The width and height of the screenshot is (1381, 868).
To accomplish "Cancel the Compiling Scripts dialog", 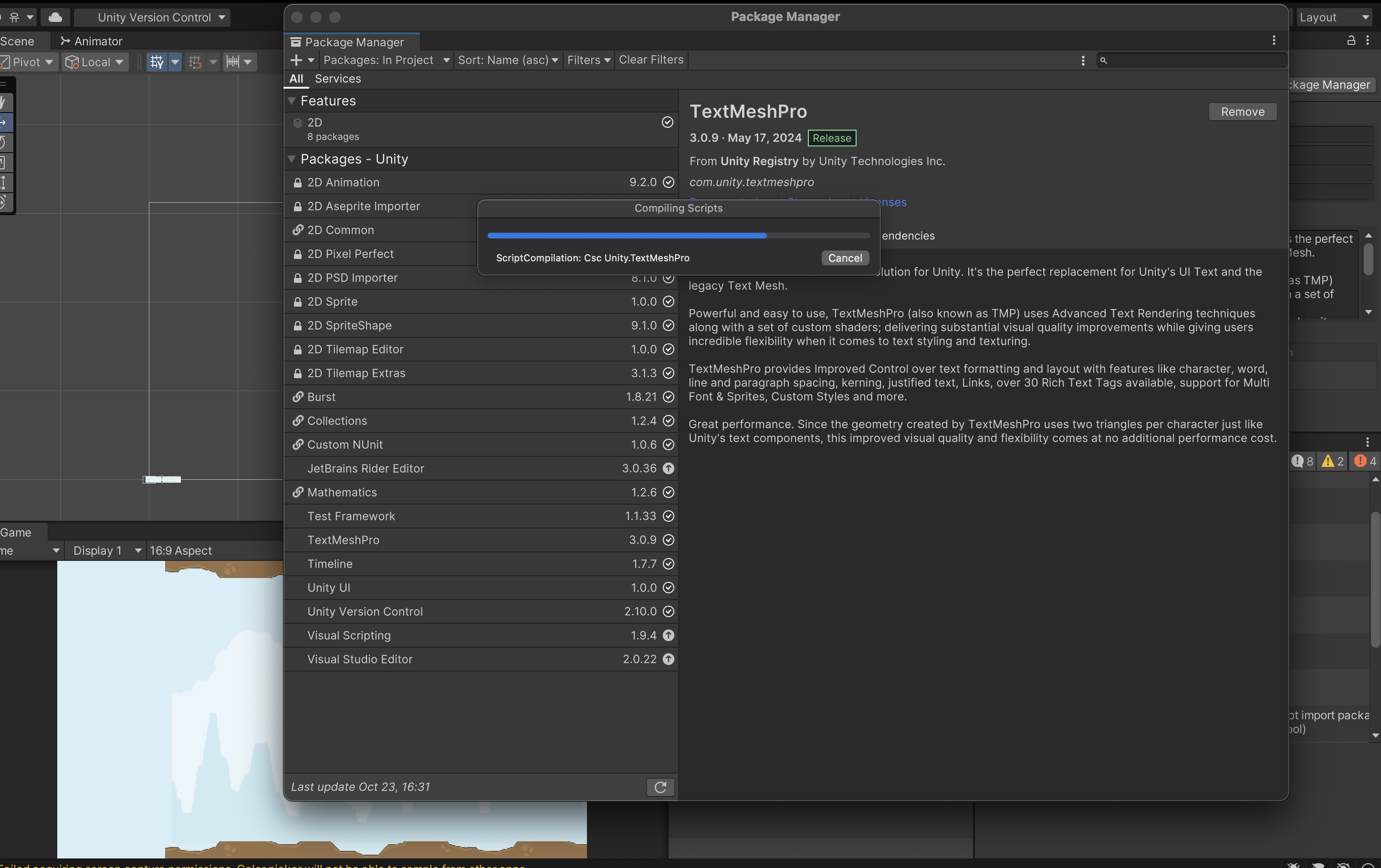I will pos(845,258).
